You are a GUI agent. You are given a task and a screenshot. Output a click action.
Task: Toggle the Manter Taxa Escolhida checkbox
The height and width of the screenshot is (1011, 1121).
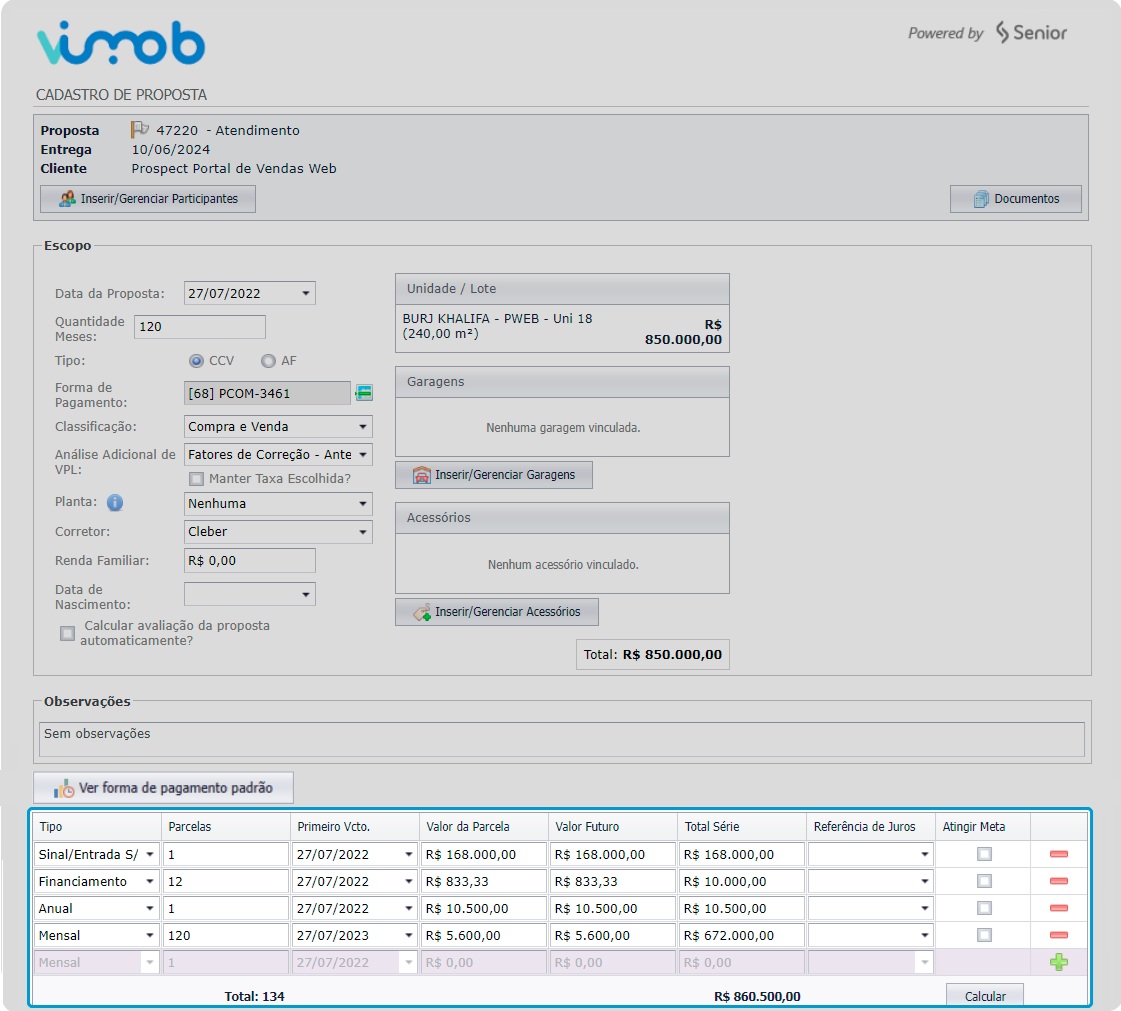tap(196, 479)
